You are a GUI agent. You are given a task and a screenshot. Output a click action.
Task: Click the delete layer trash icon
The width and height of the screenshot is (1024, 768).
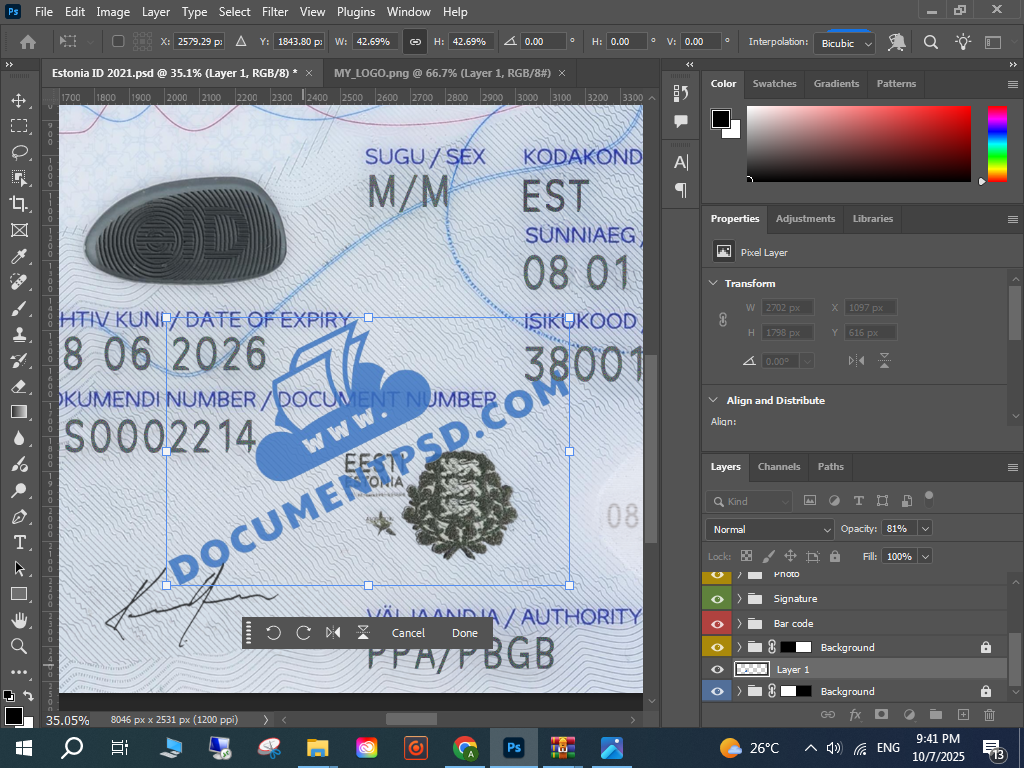(989, 714)
